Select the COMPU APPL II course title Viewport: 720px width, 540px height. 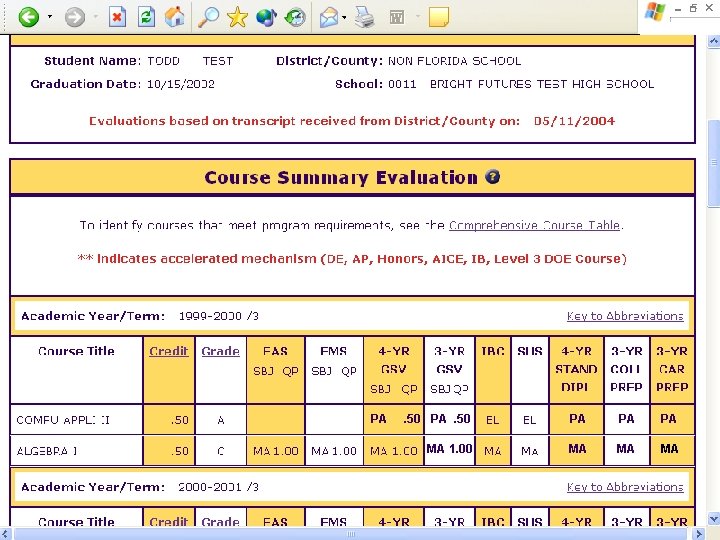tap(63, 420)
